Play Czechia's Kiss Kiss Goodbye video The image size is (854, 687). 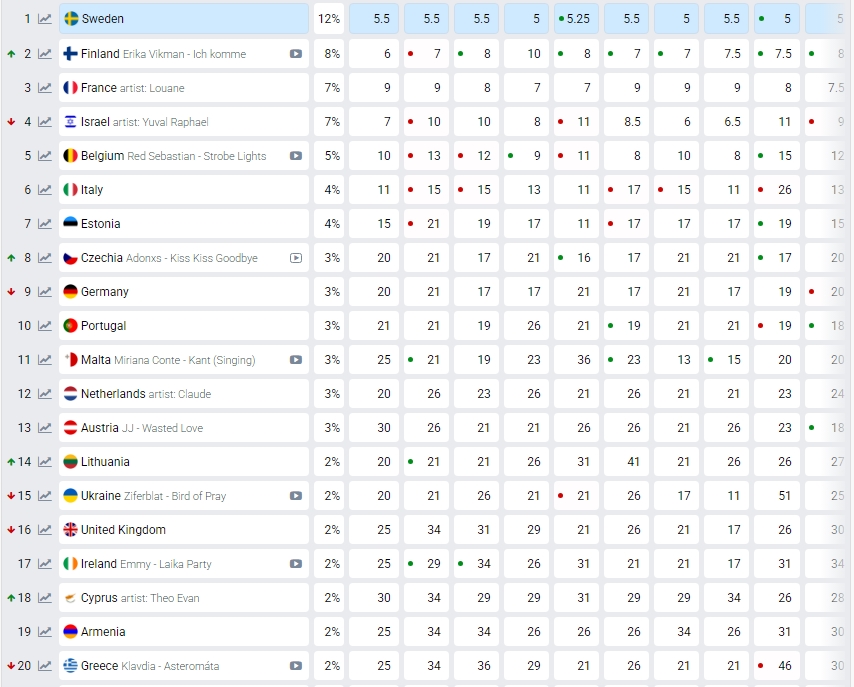pyautogui.click(x=296, y=258)
